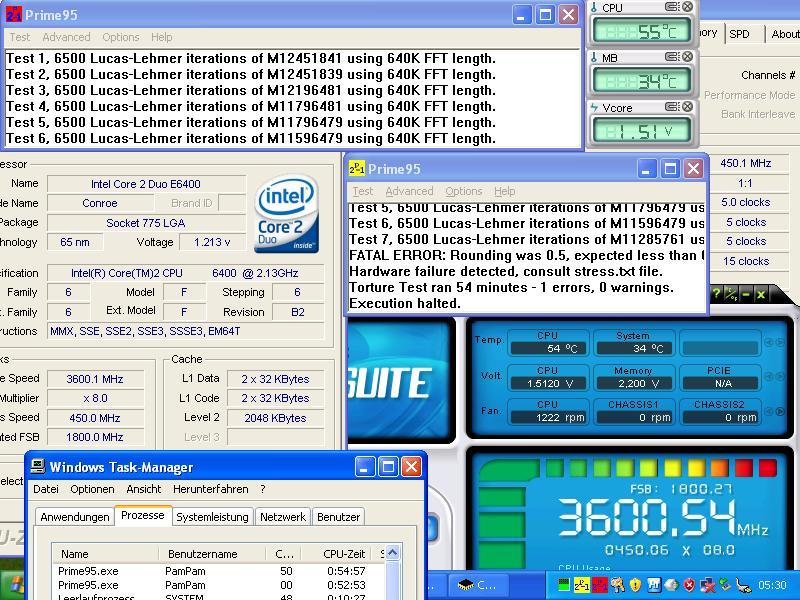Screen dimensions: 800x600
Task: Click the globe tray icon
Action: [671, 584]
